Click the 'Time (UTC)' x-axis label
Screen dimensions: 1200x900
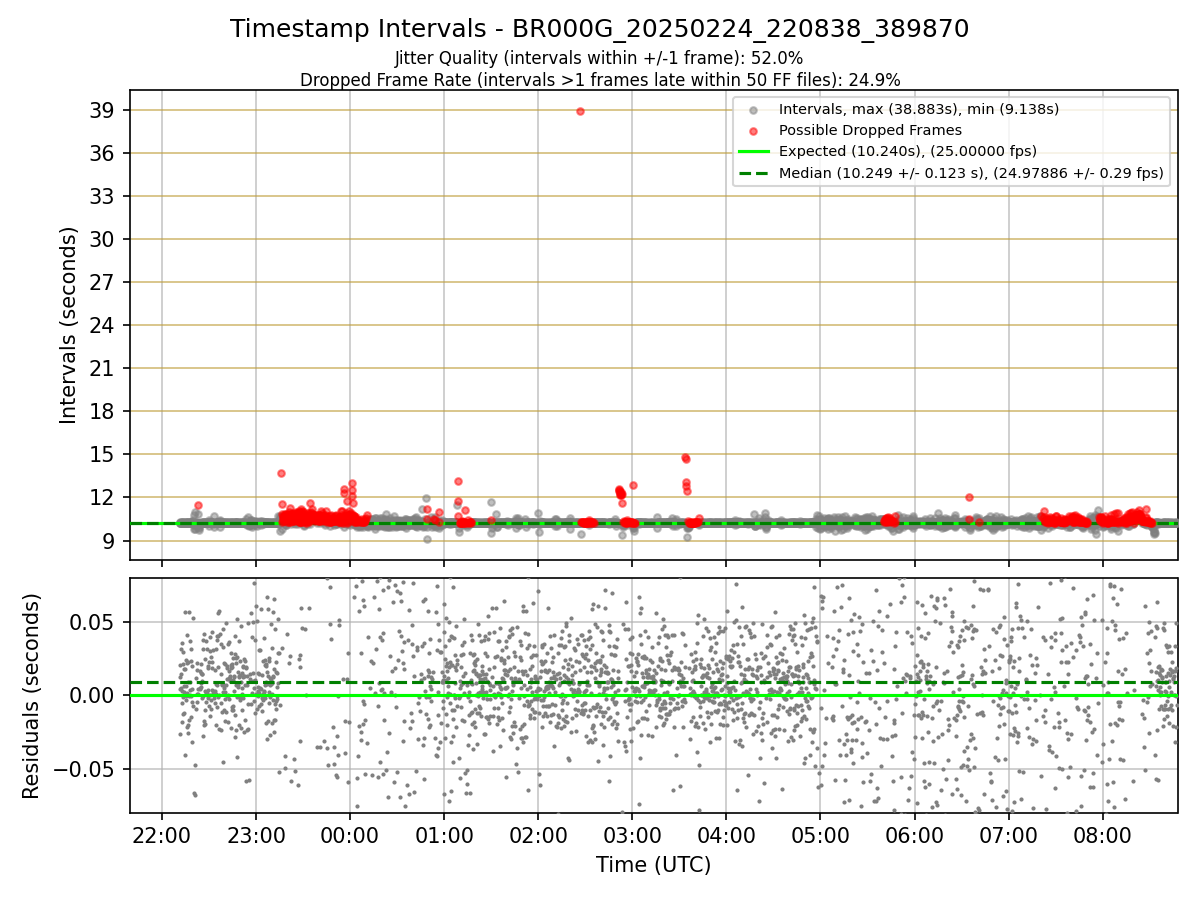653,865
